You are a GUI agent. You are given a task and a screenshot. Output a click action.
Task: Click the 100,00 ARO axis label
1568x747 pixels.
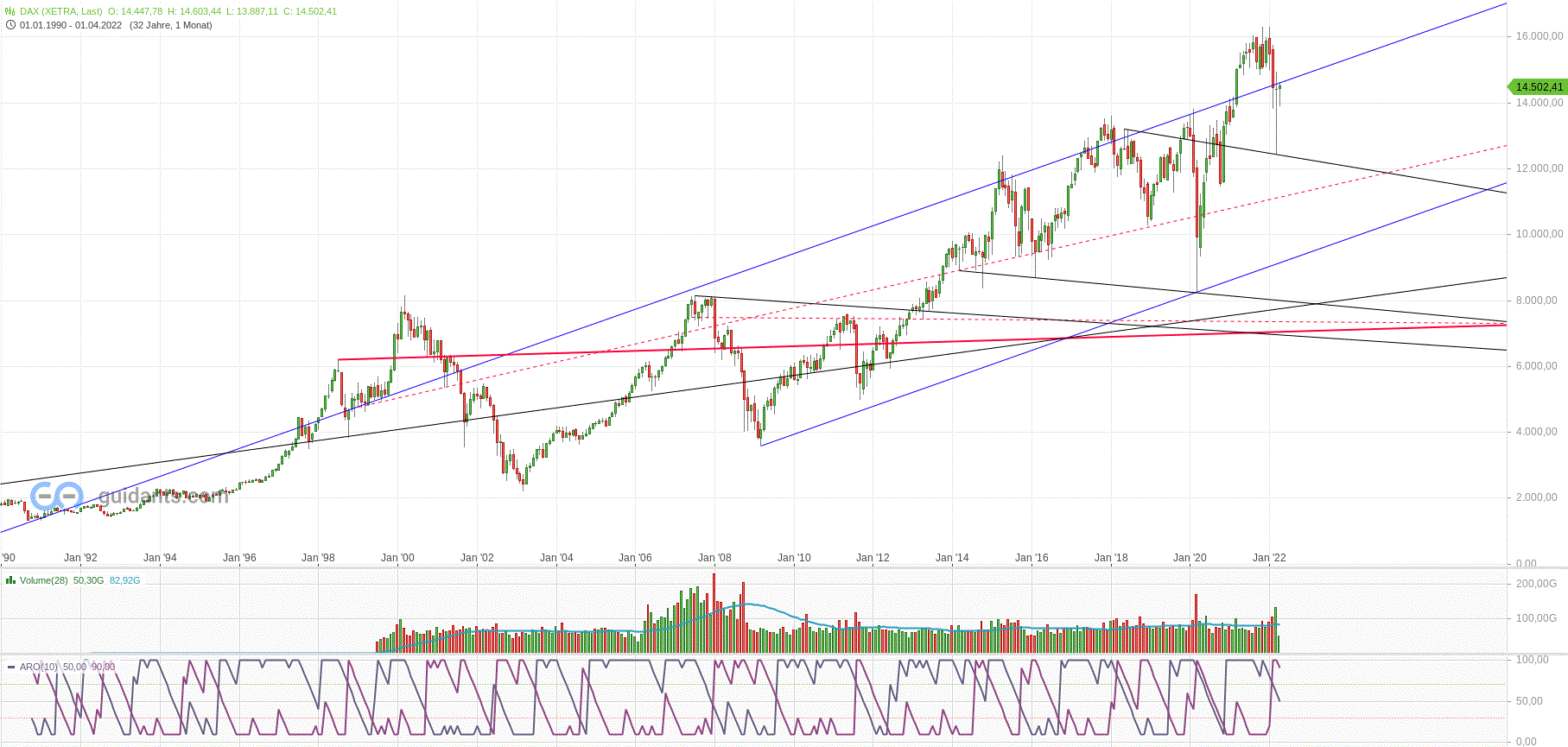(1533, 660)
